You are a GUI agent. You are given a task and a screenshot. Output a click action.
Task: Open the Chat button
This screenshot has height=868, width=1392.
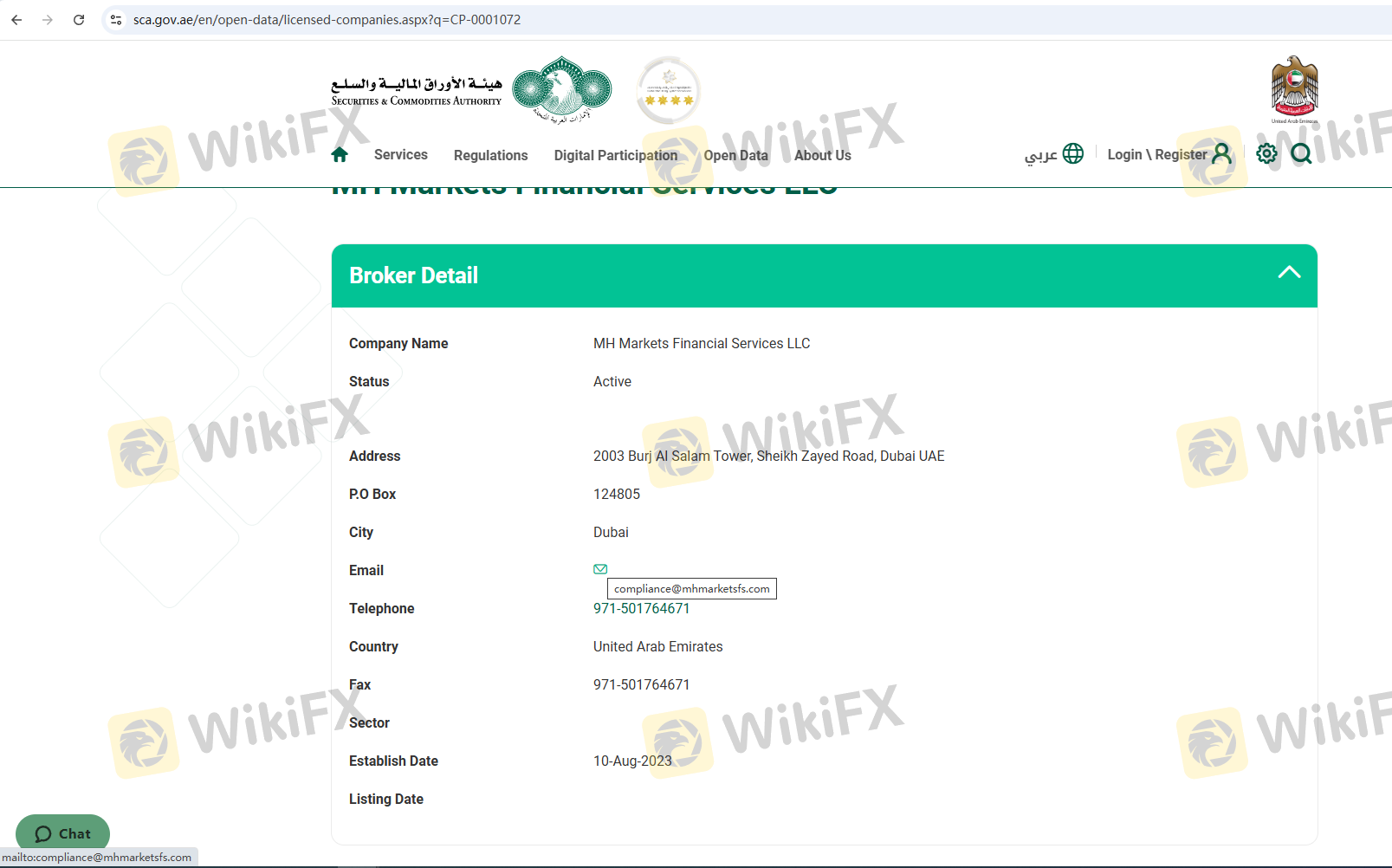tap(62, 833)
